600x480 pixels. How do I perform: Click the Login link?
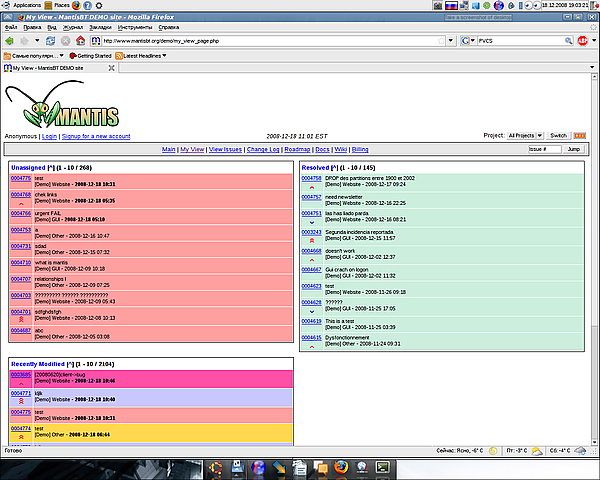[49, 136]
